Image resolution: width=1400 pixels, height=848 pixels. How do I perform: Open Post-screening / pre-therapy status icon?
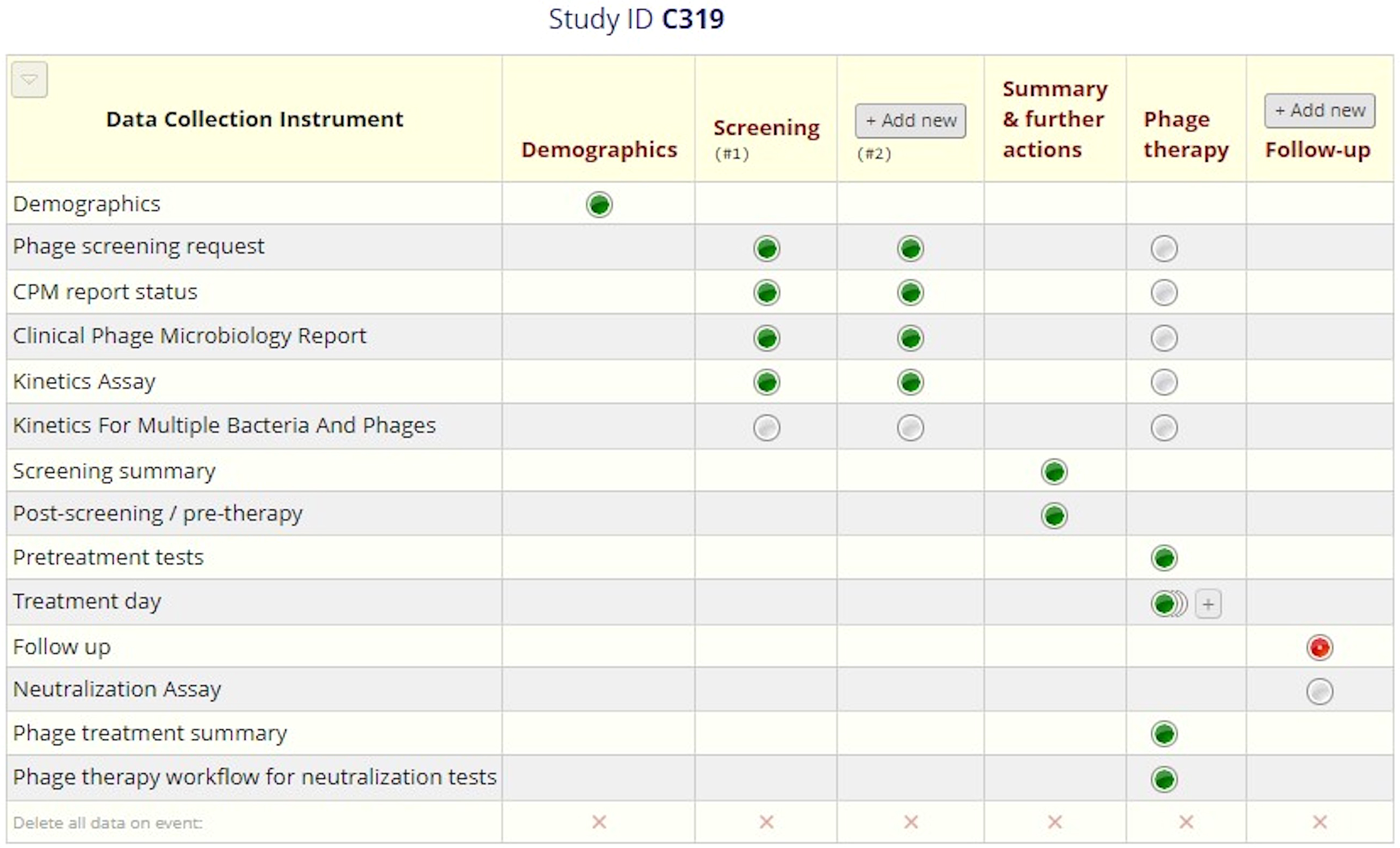coord(1054,516)
